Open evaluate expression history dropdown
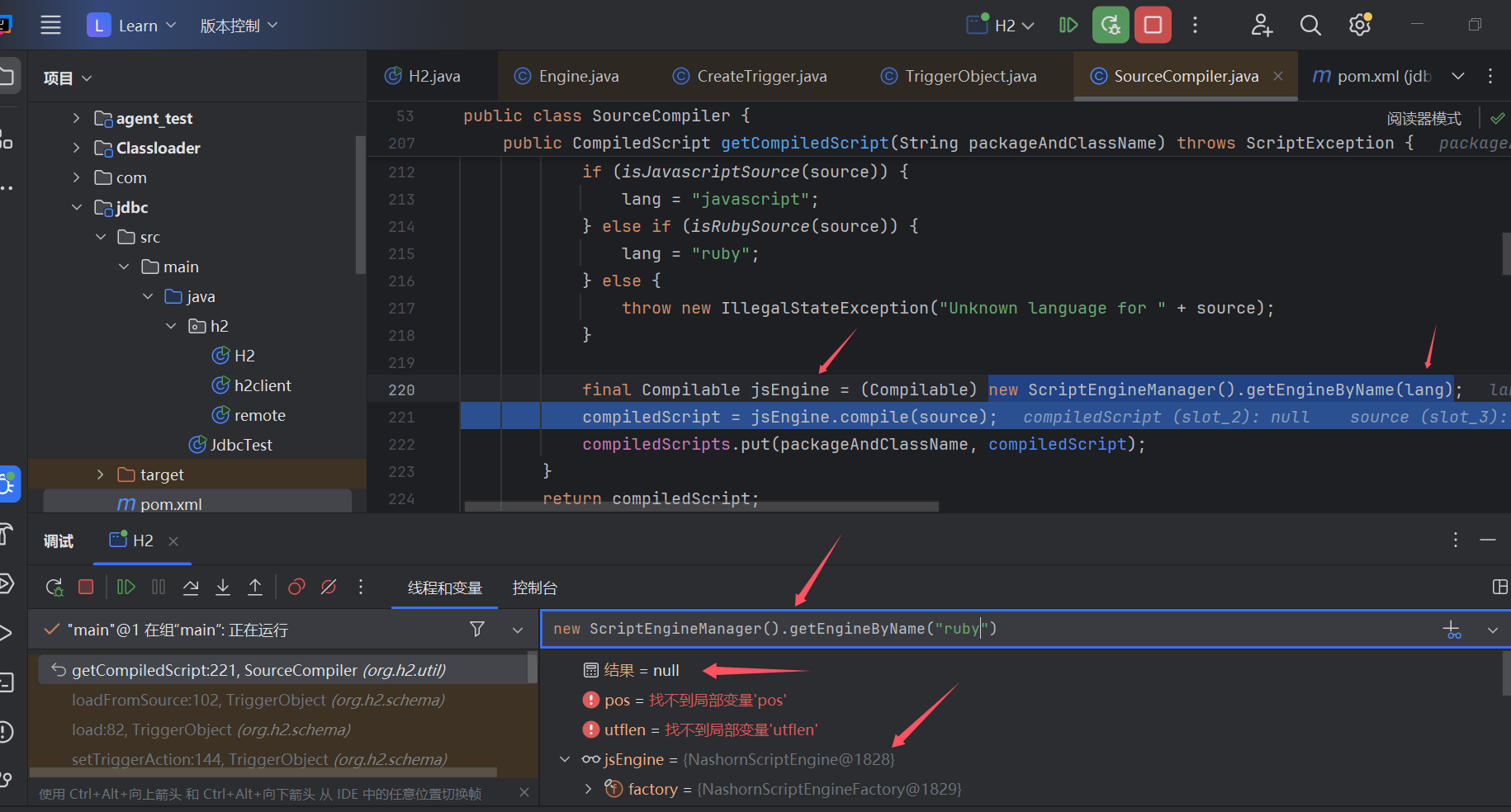 point(1493,630)
